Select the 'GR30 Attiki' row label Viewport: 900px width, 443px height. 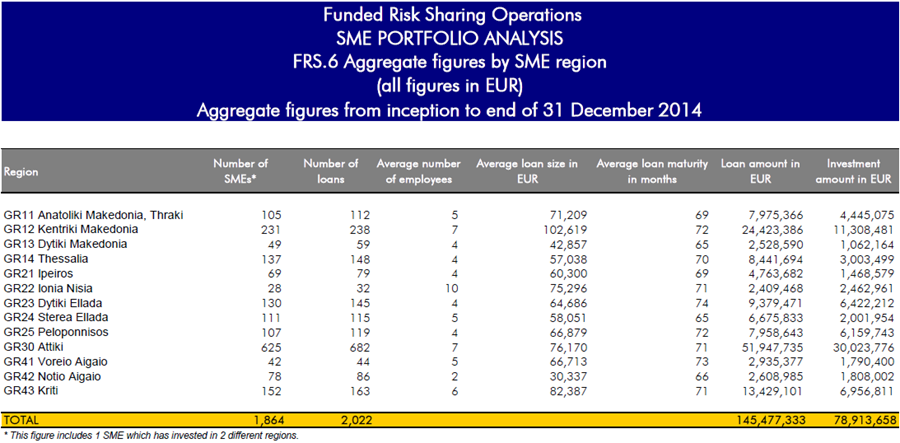(33, 347)
